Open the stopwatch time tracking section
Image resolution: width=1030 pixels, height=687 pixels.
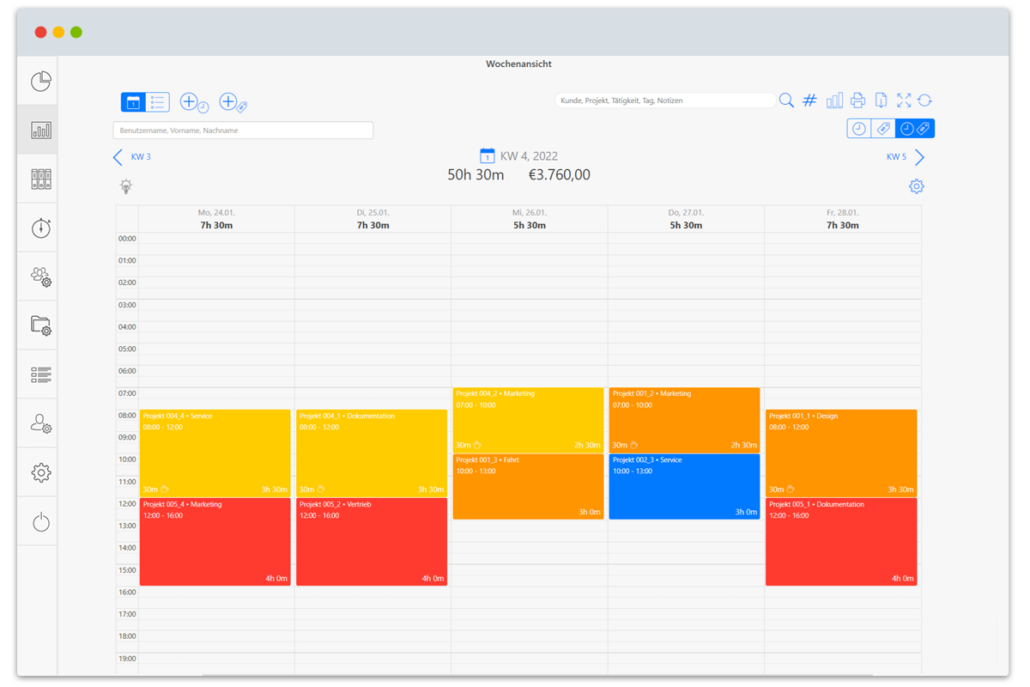41,228
